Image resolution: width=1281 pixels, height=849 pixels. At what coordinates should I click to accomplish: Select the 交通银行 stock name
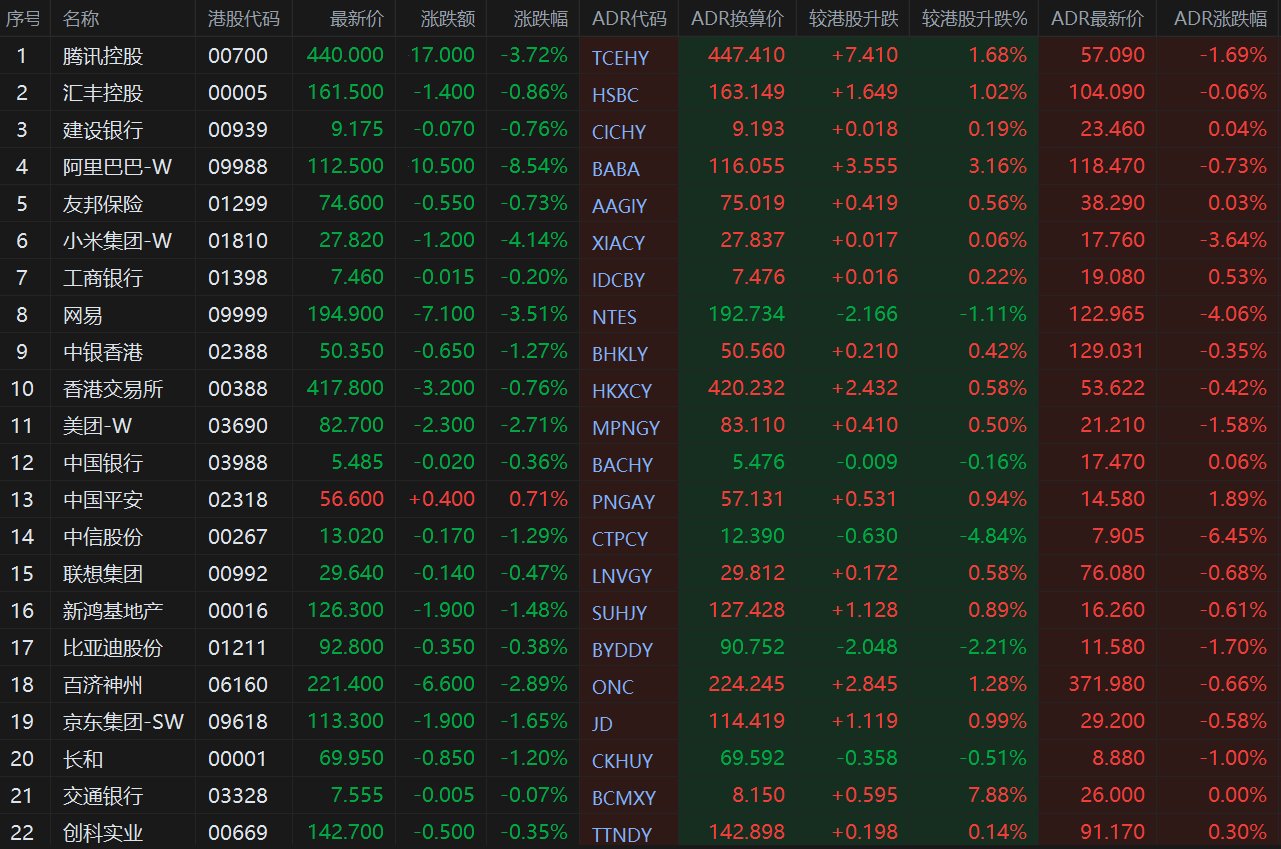coord(102,796)
